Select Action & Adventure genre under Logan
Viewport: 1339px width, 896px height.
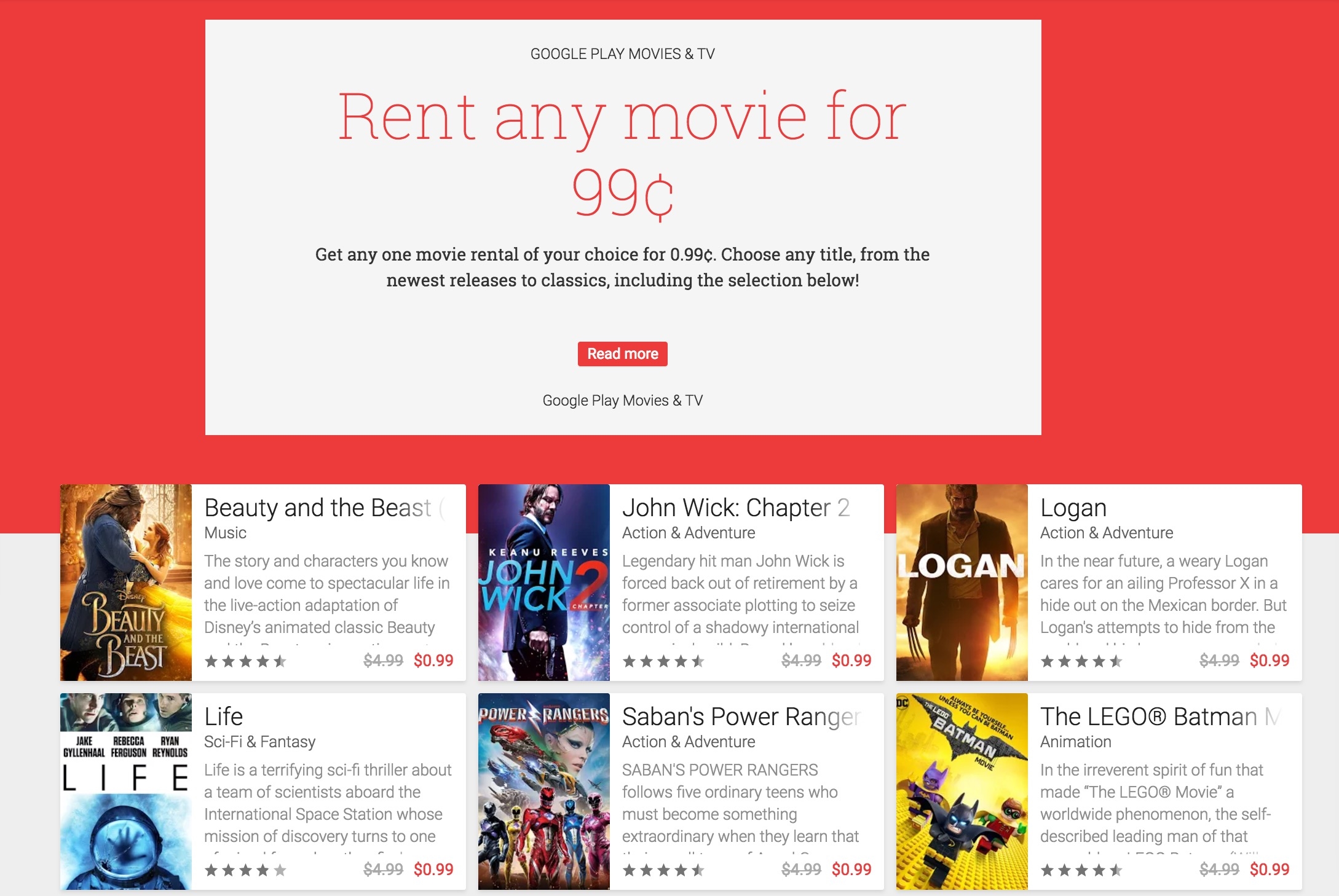1107,533
